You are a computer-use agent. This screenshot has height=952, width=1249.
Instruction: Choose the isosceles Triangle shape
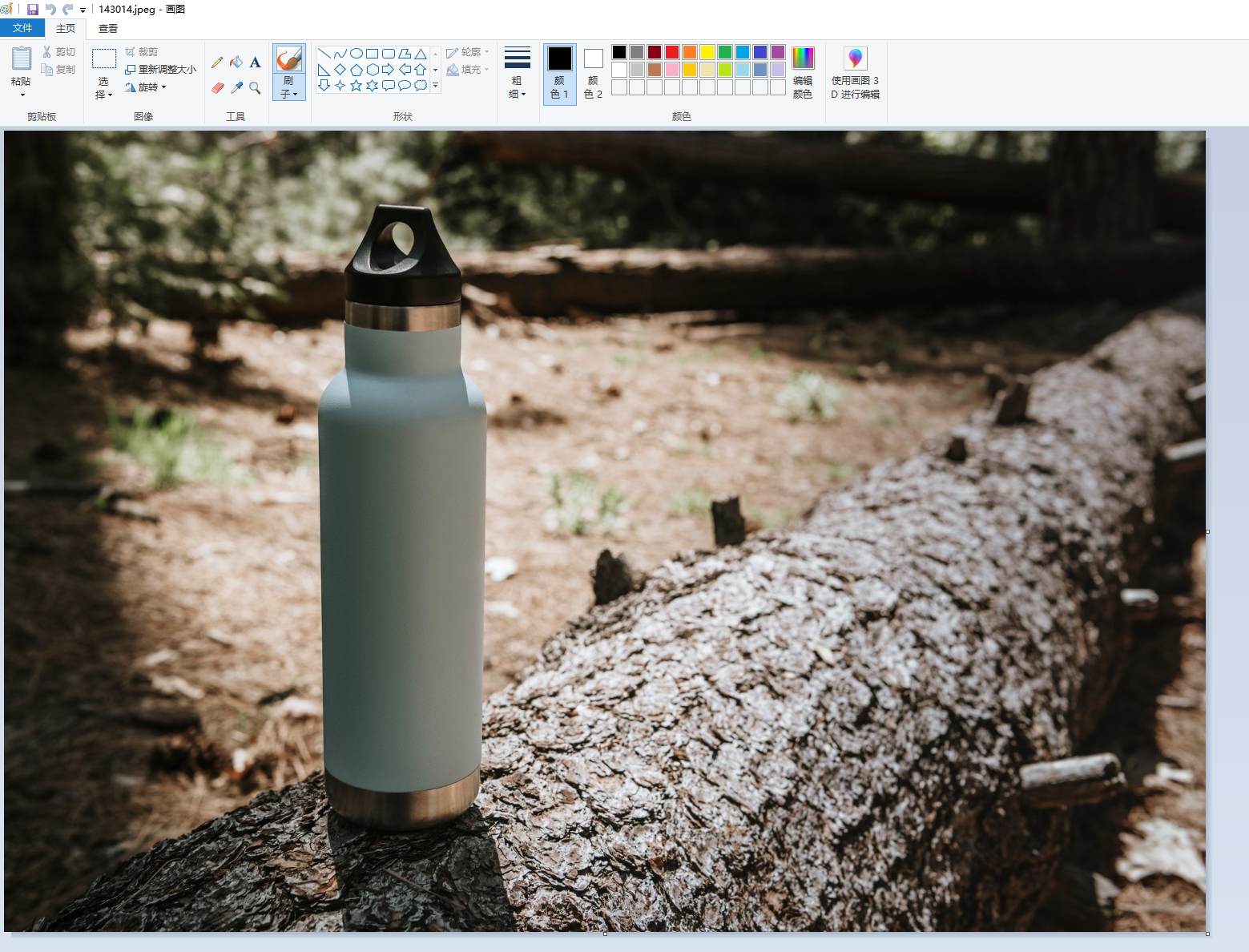[x=421, y=54]
